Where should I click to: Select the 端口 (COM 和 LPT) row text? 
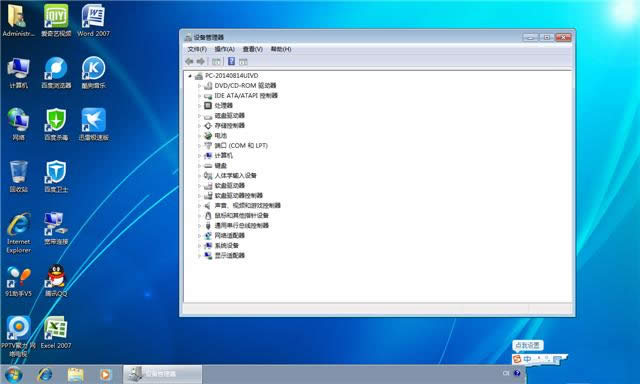[241, 146]
